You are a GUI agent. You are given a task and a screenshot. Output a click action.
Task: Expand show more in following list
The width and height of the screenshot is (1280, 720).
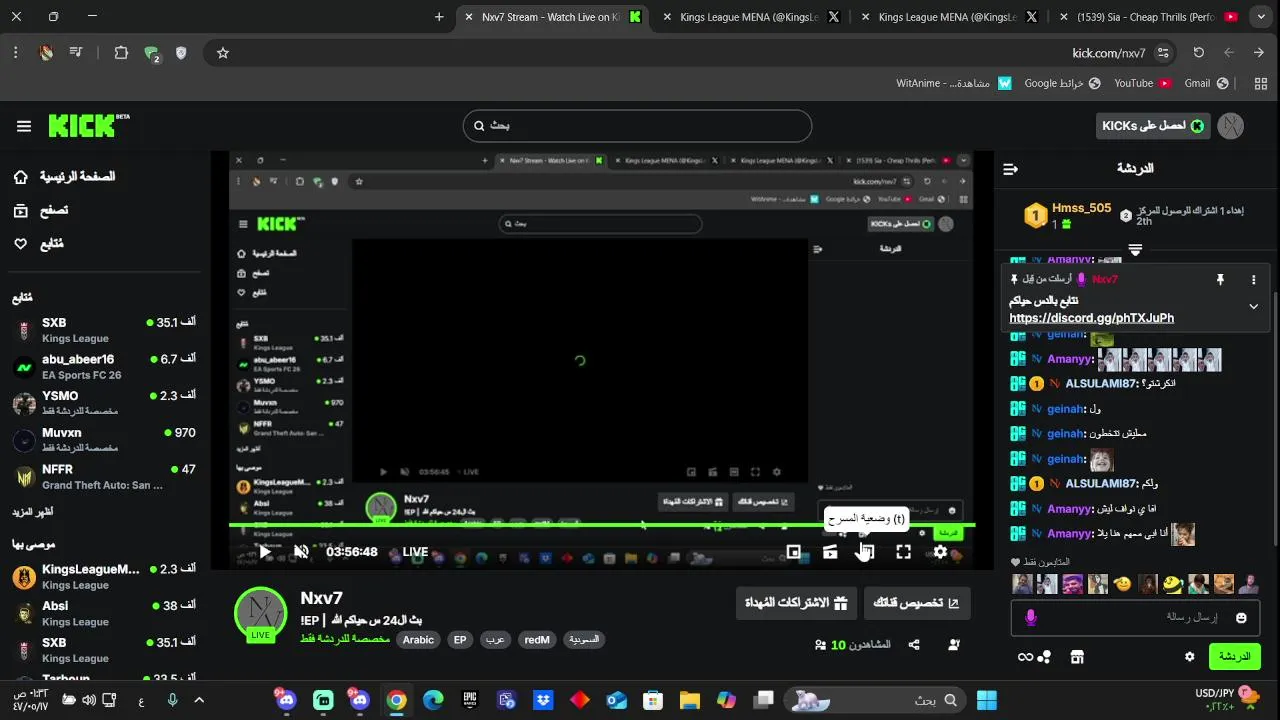point(33,512)
